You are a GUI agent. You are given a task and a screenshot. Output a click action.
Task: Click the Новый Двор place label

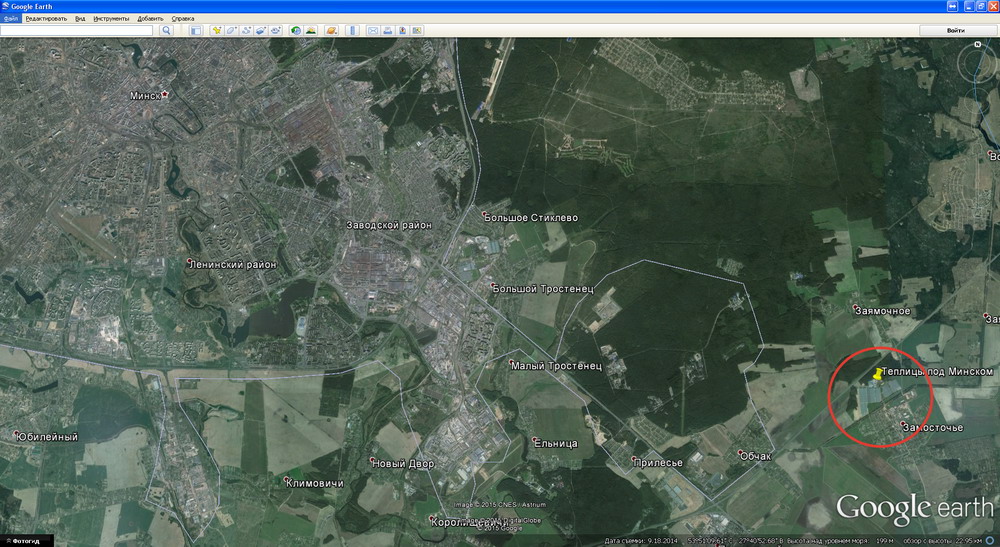[403, 463]
